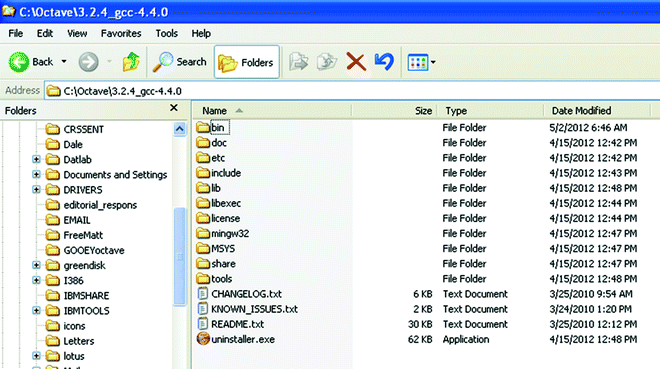Select Dale folder in tree

coord(64,144)
